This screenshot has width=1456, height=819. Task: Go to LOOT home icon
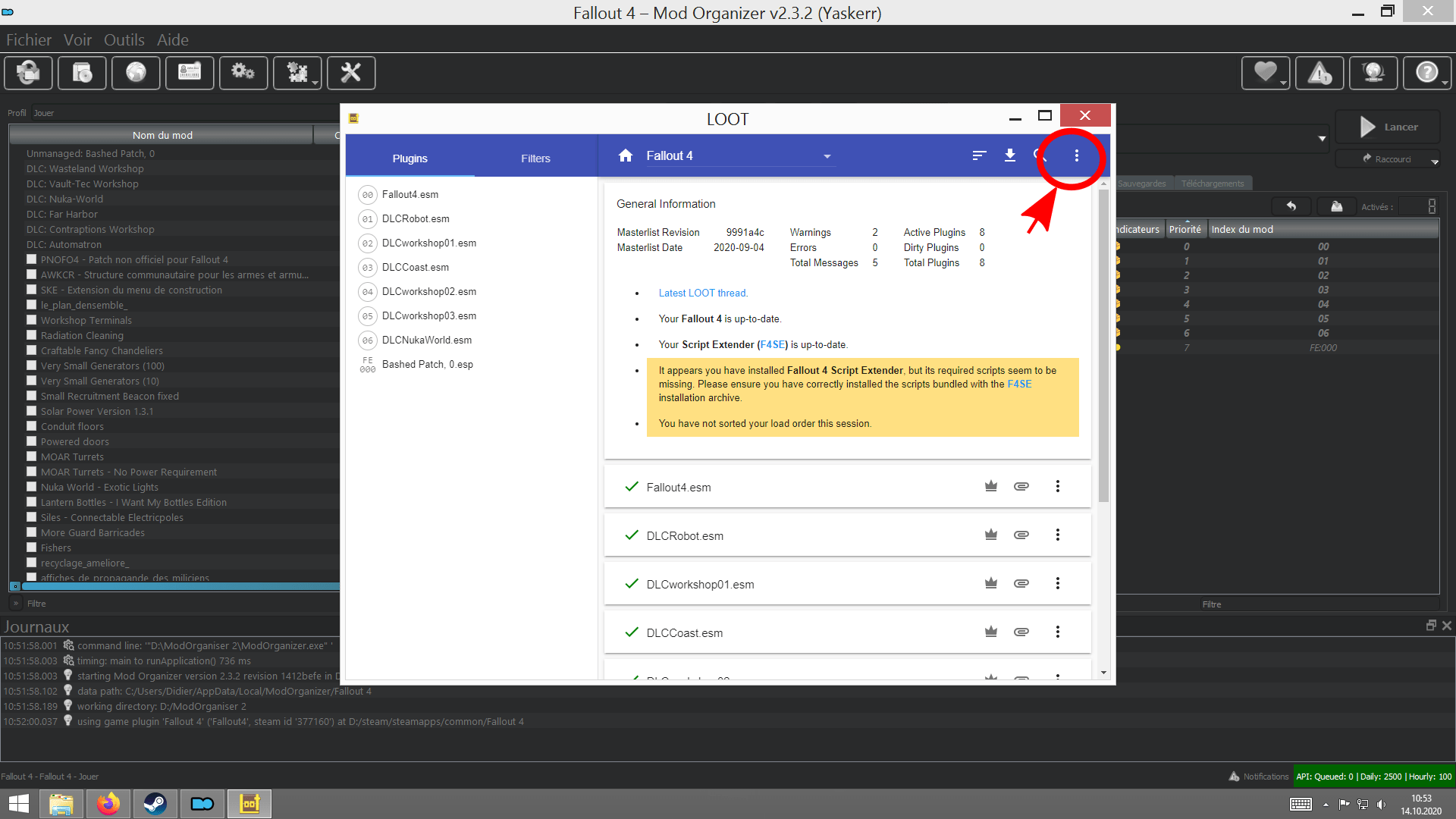point(625,155)
